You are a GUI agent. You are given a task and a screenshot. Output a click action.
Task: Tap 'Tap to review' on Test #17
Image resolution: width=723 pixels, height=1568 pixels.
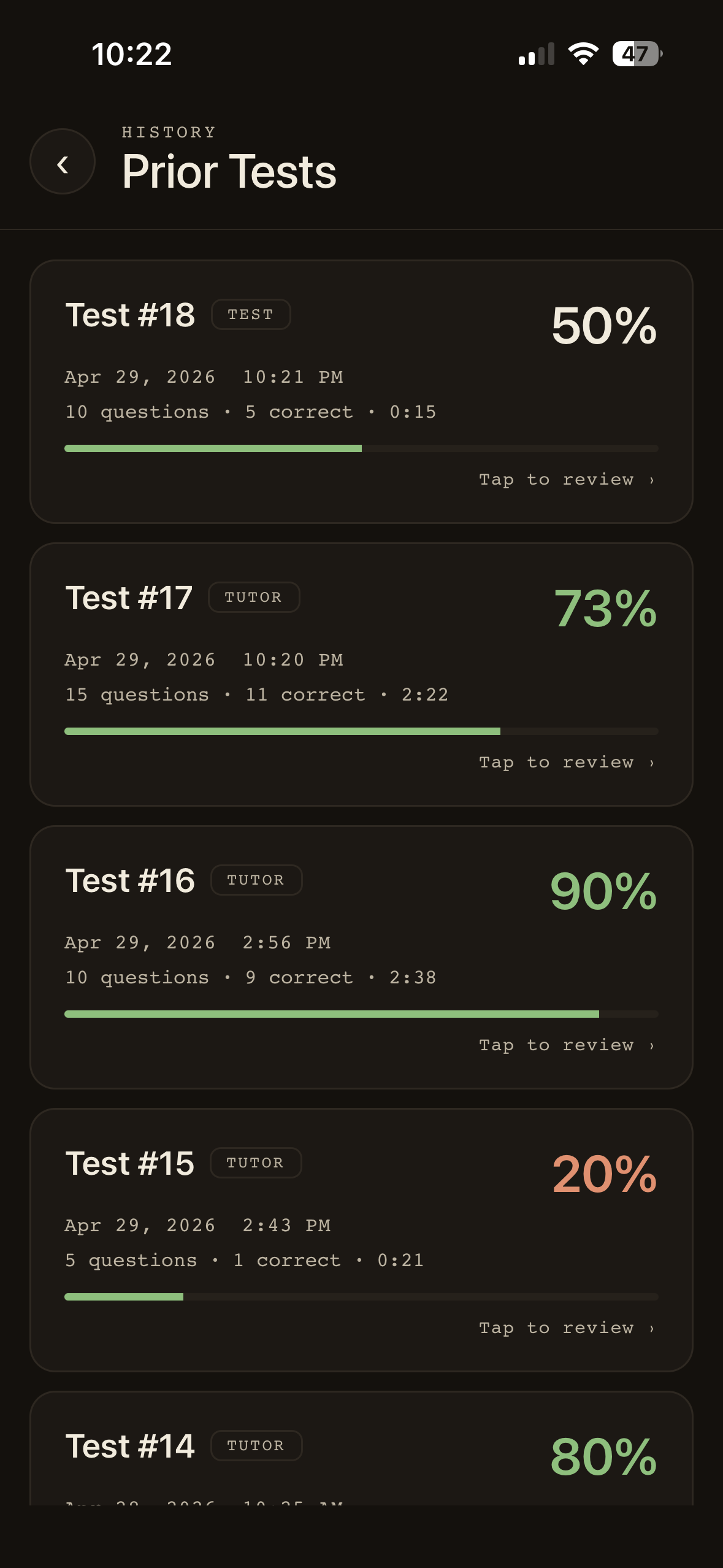pos(556,762)
